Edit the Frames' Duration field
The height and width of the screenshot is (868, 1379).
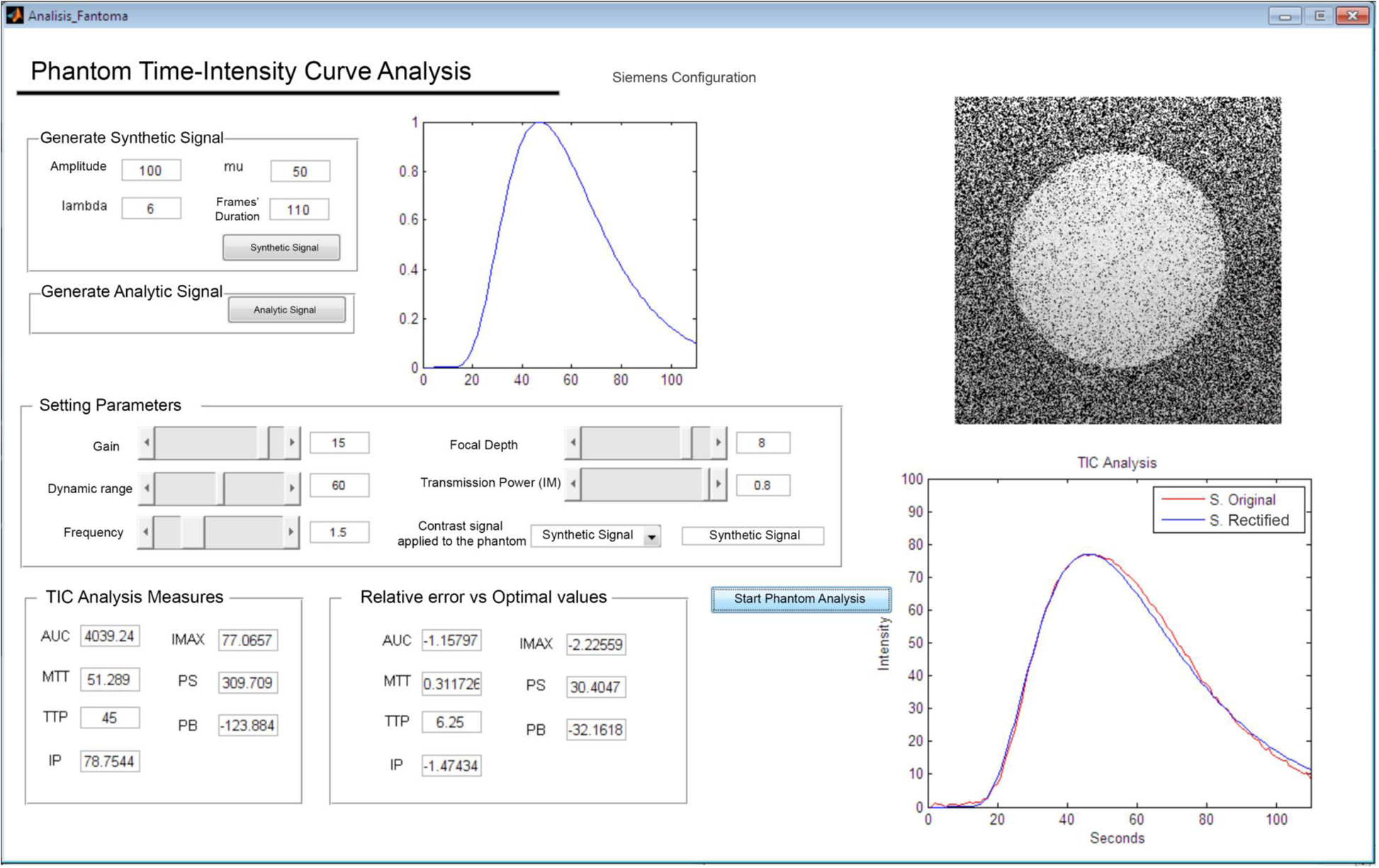pyautogui.click(x=299, y=209)
